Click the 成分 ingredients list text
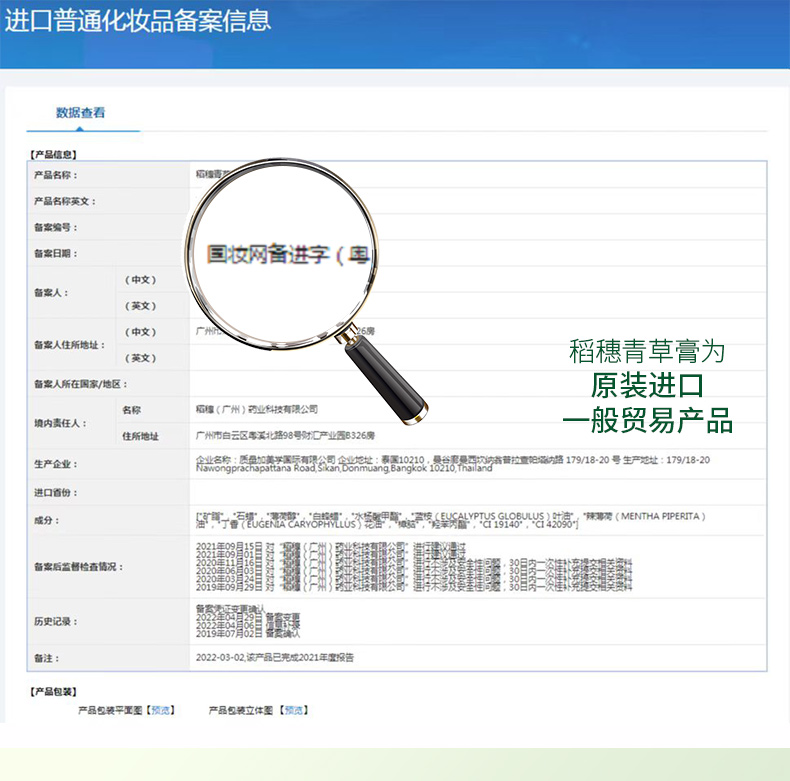This screenshot has height=781, width=790. click(450, 520)
